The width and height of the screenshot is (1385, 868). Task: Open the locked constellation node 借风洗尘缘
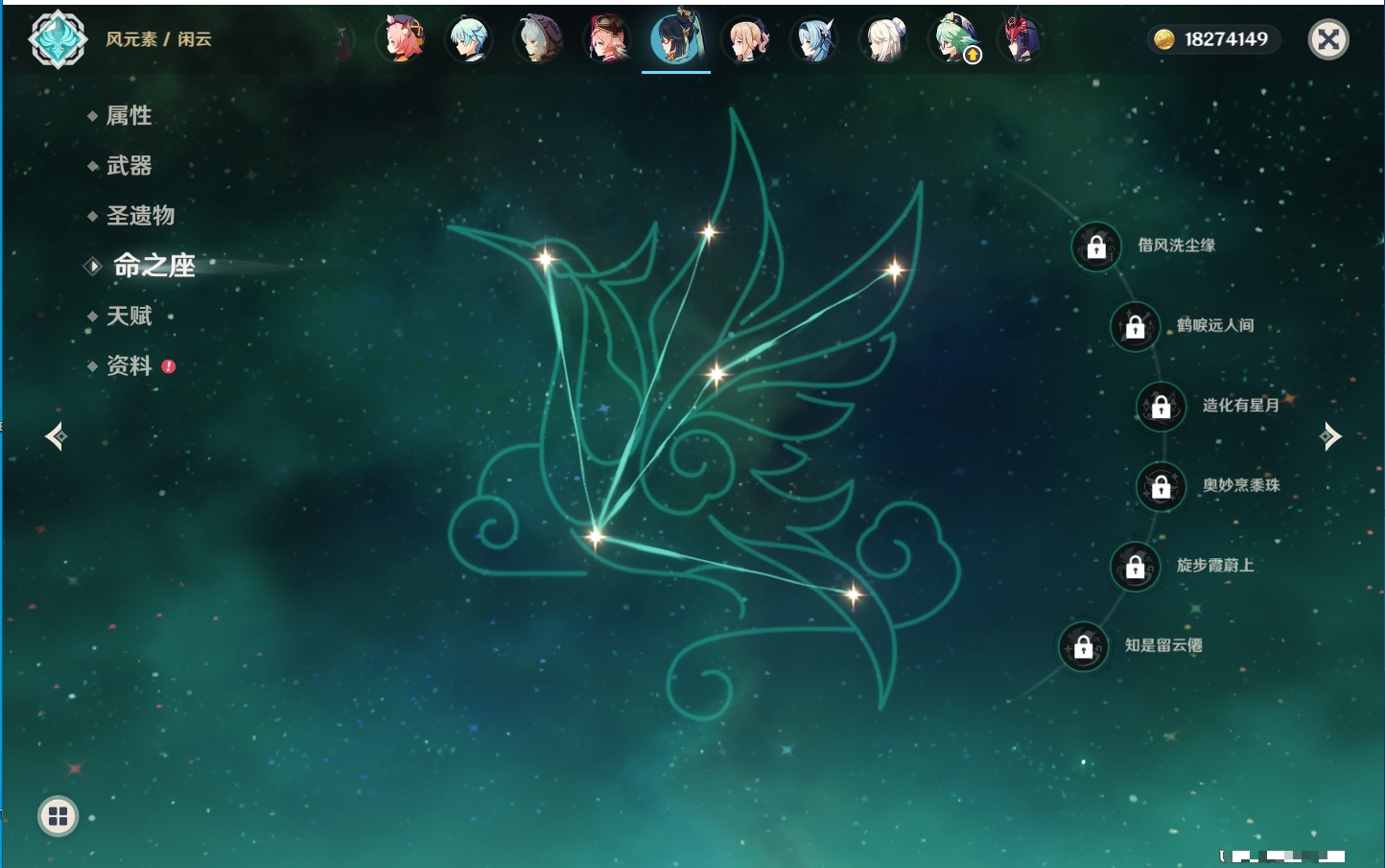(x=1096, y=246)
